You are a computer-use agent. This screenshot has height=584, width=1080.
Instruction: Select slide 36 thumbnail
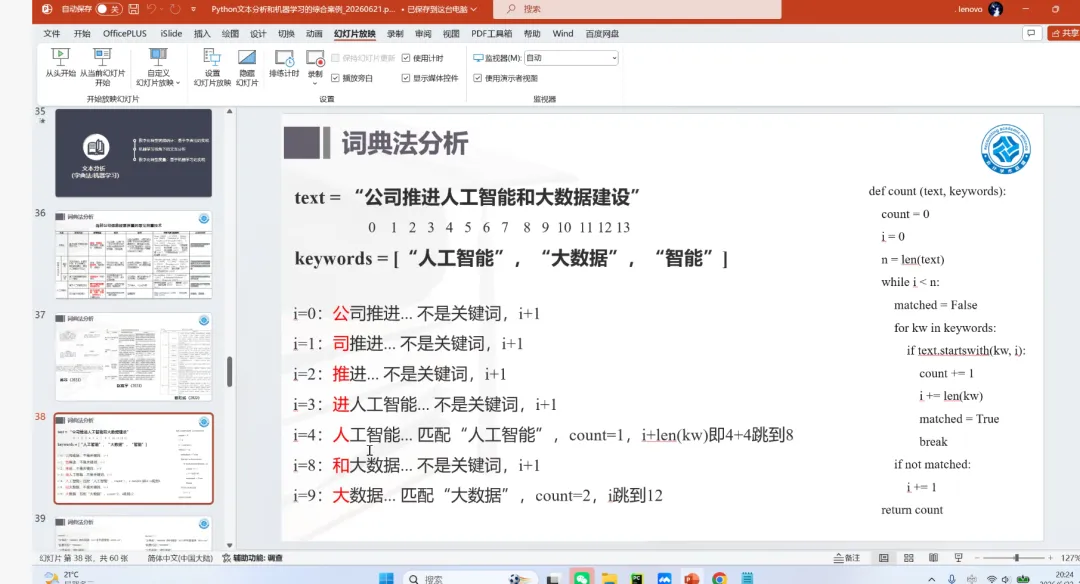134,255
